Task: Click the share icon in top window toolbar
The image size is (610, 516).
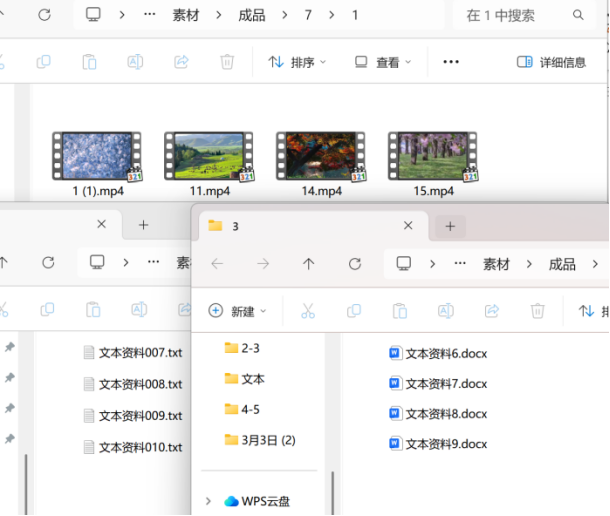Action: [x=181, y=62]
